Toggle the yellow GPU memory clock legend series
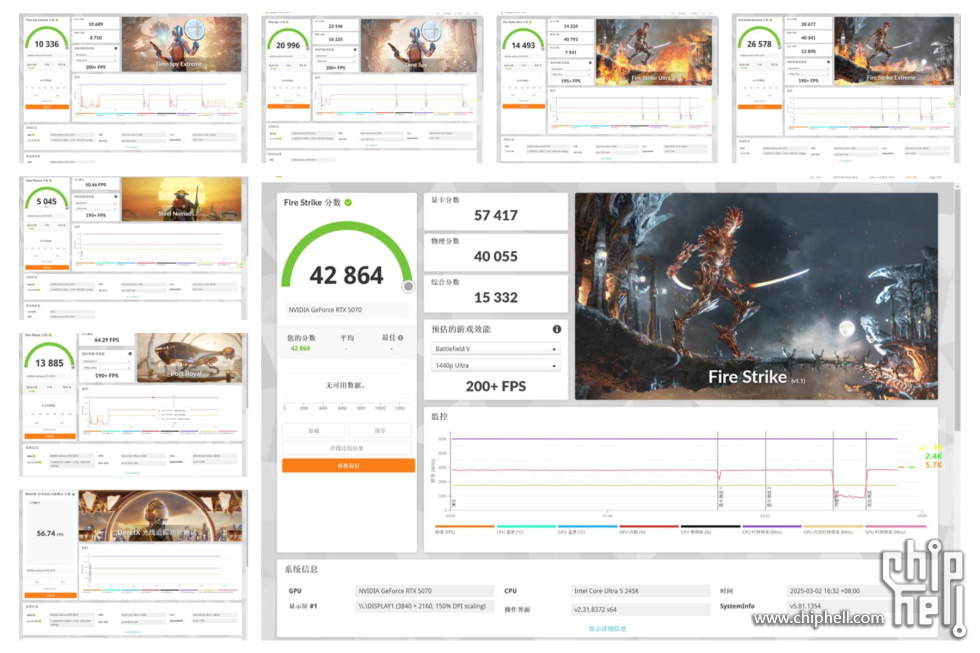 click(x=832, y=529)
